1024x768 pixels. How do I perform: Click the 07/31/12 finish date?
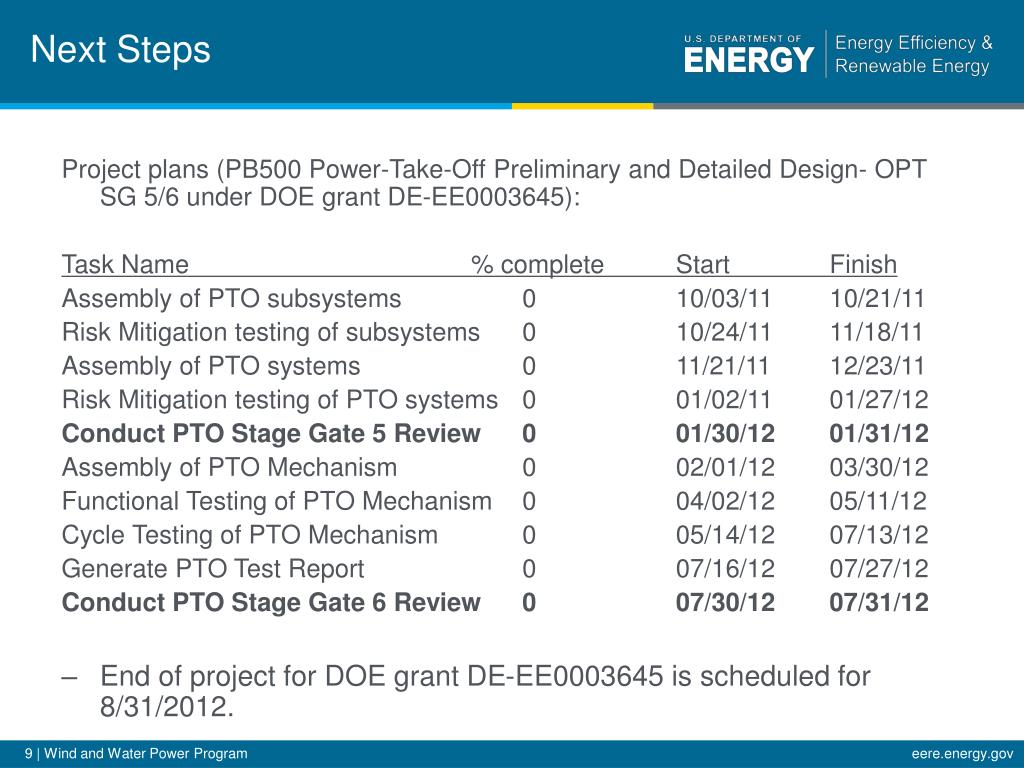point(878,602)
